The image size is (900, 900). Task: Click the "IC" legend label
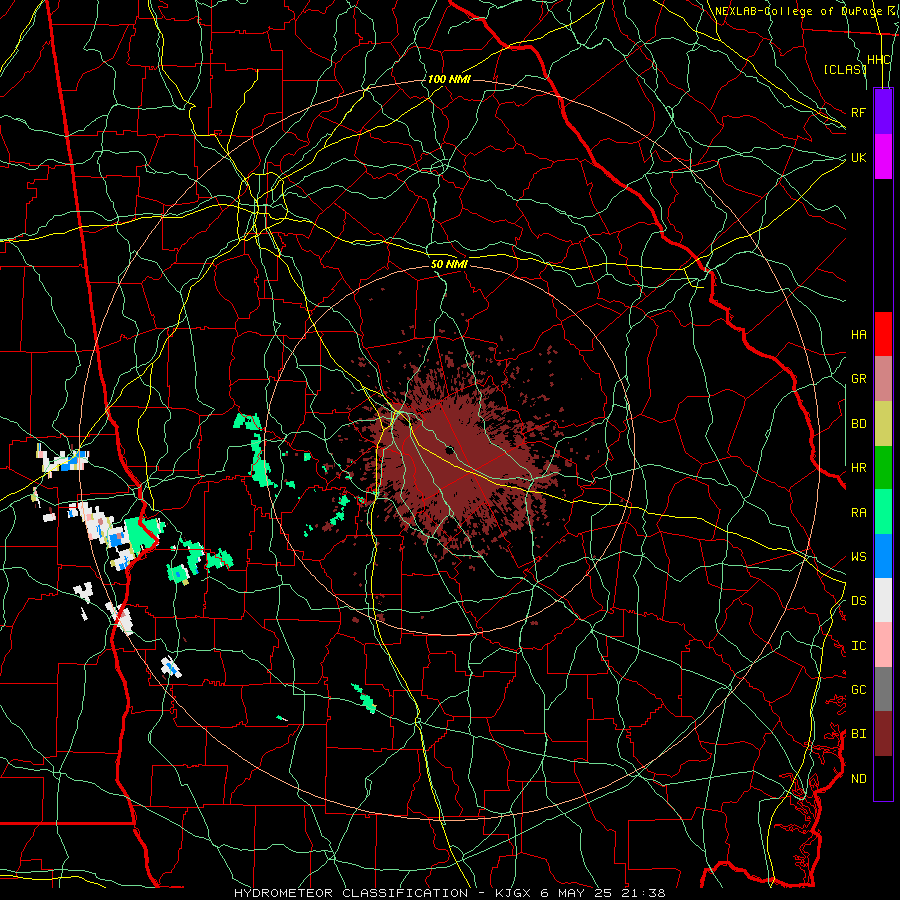click(x=858, y=646)
